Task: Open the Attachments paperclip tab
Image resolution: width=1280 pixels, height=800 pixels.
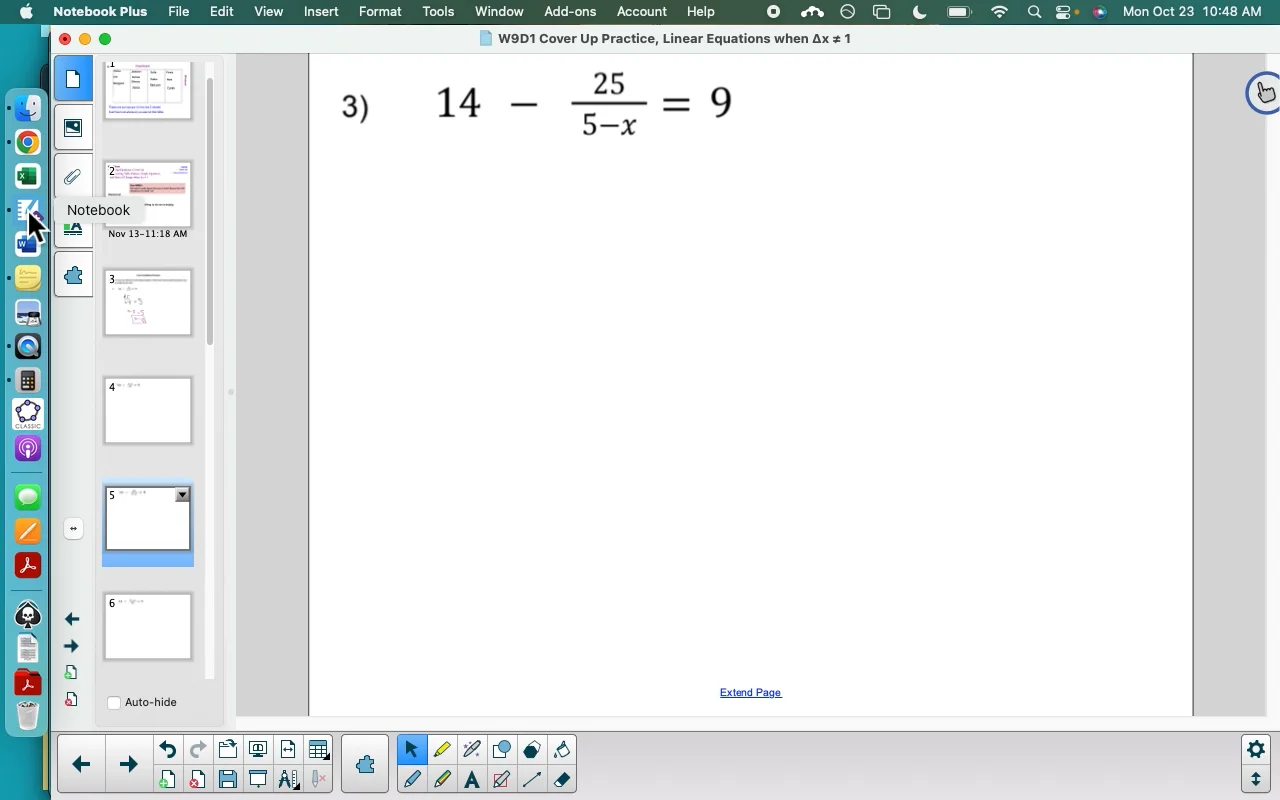Action: (x=74, y=177)
